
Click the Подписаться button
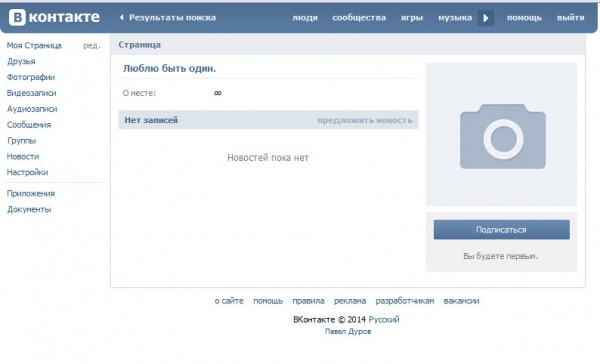point(501,230)
